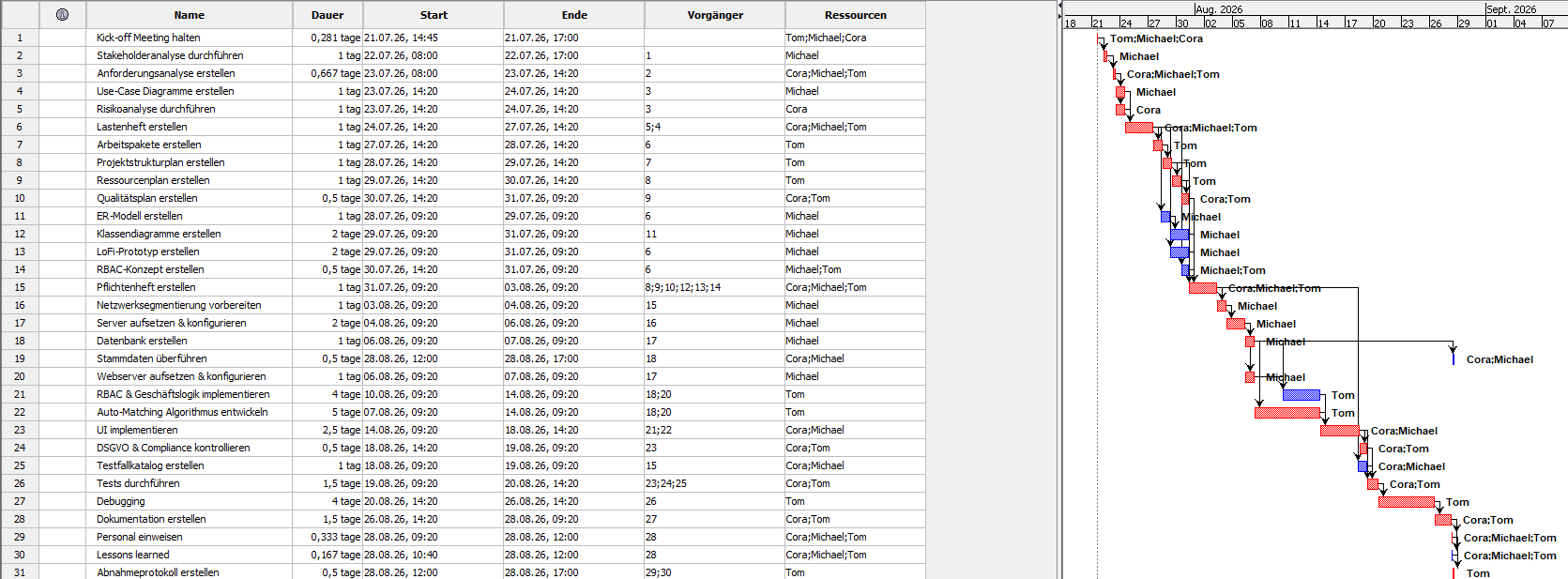Click duration '2,5 tage' of UI implementieren
Image resolution: width=1568 pixels, height=579 pixels.
327,430
